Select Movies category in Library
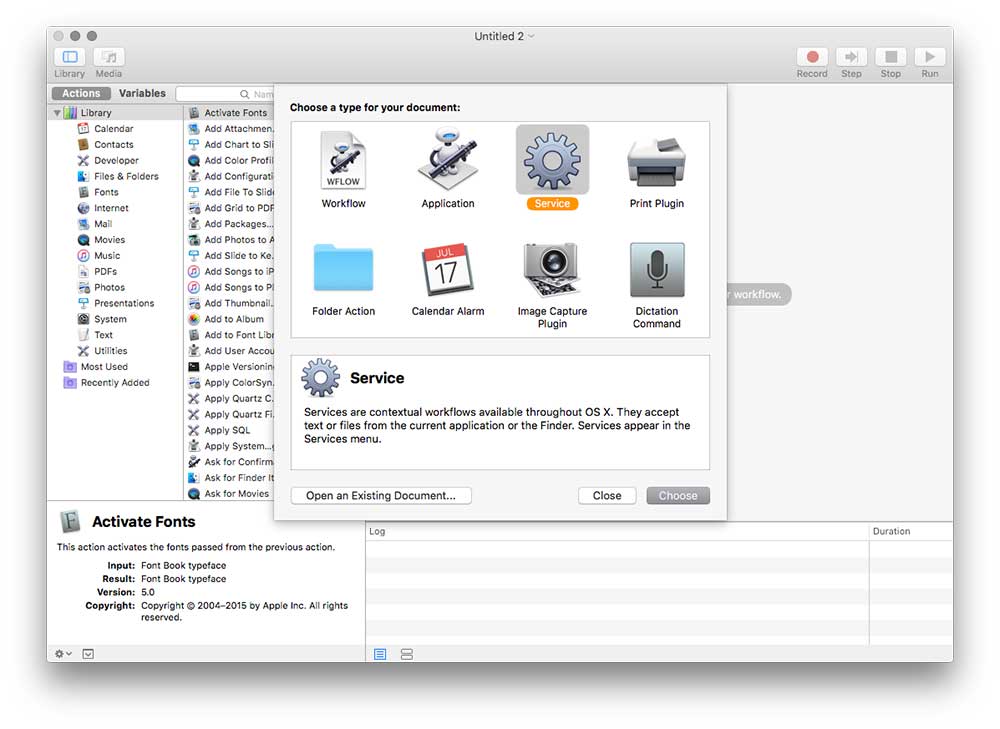Screen dimensions: 1000x729 coord(109,240)
